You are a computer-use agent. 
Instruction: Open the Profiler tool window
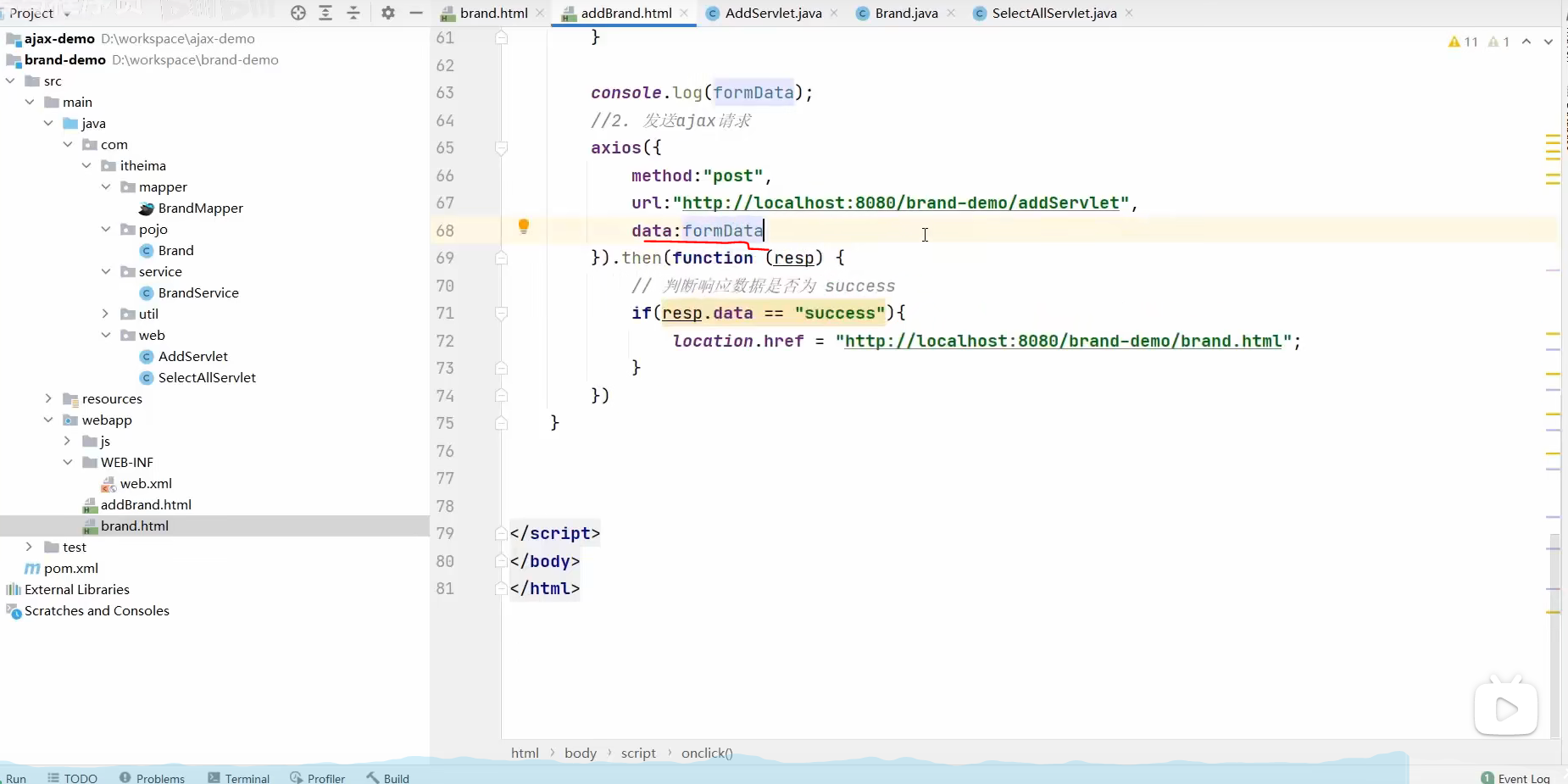coord(318,778)
